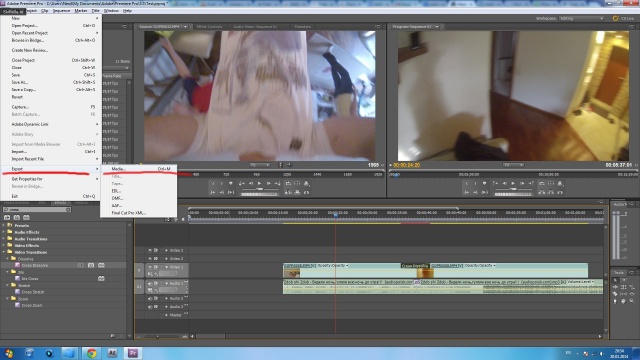The image size is (640, 360).
Task: Switch to the Metadata tab
Action: coord(302,27)
